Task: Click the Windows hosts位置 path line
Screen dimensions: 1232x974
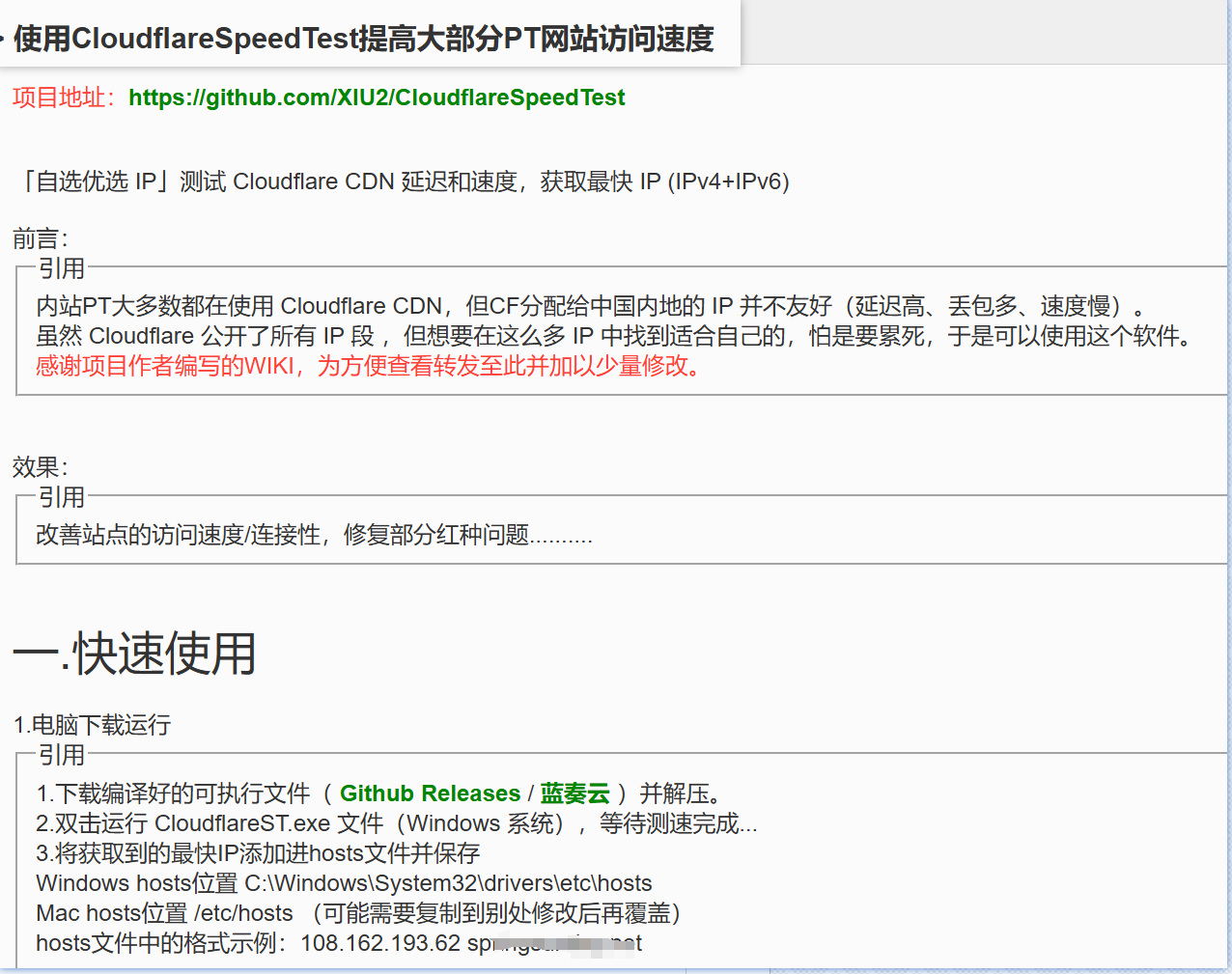Action: tap(344, 883)
